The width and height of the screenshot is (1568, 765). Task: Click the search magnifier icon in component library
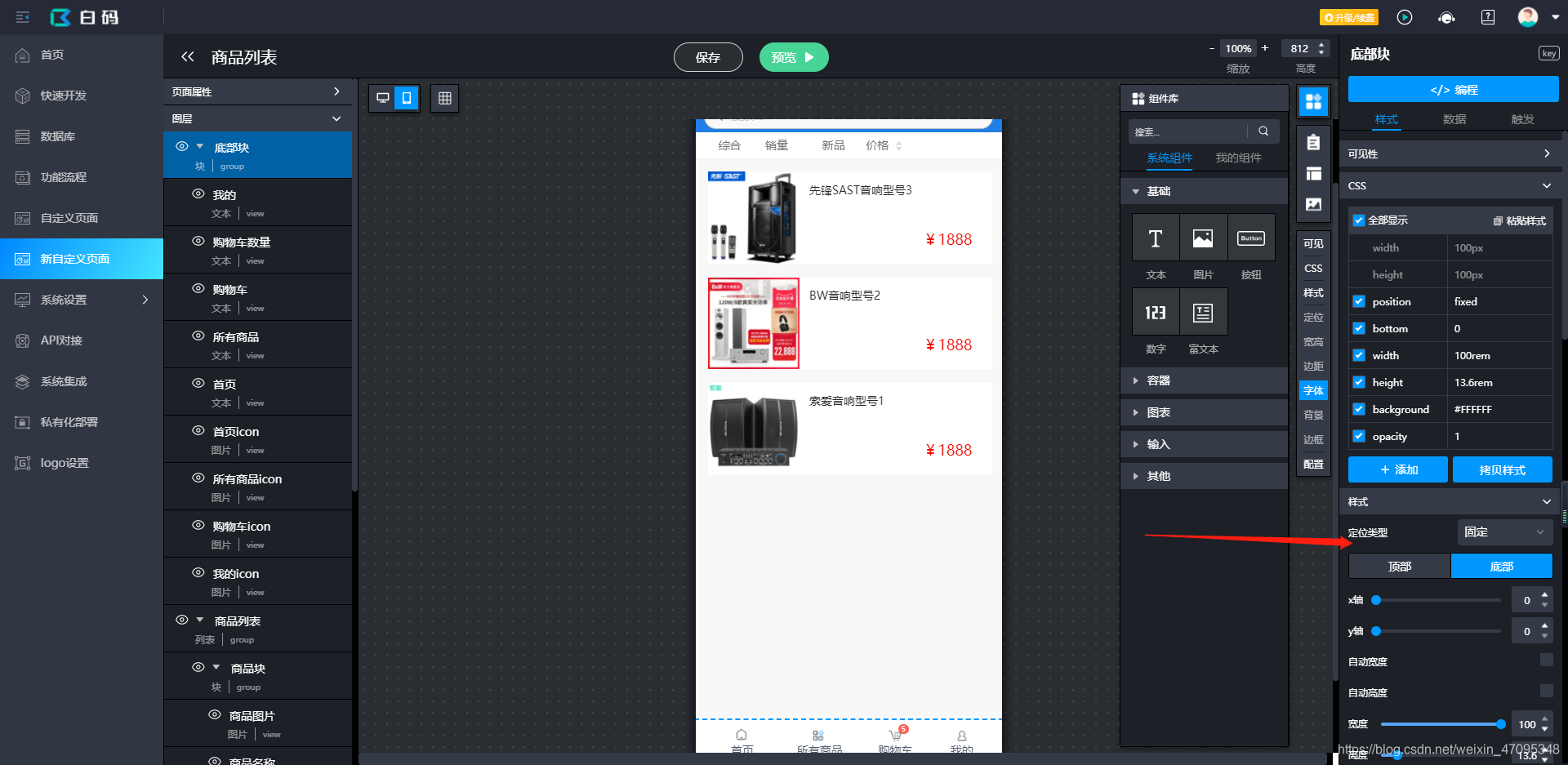point(1263,131)
